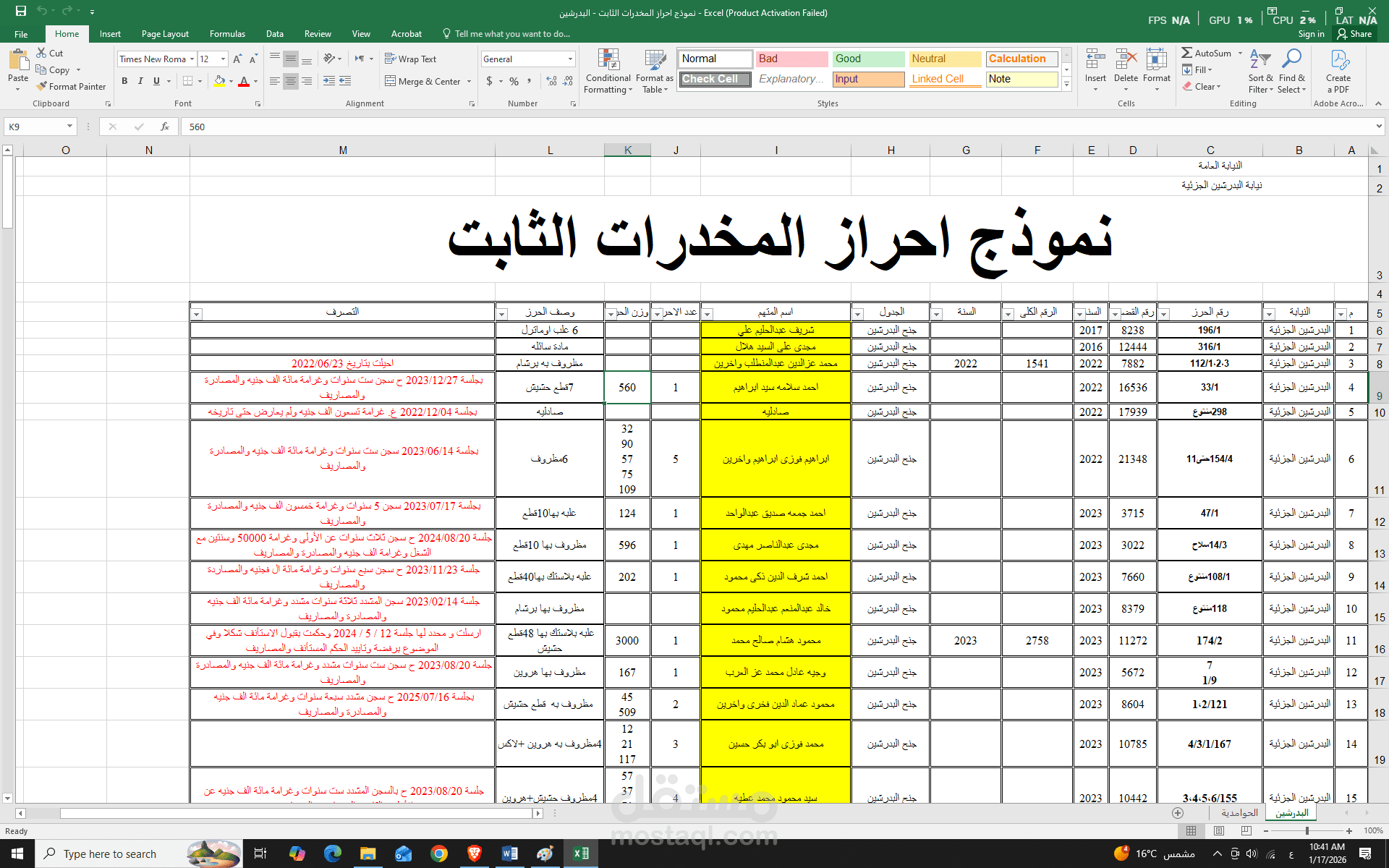Open Word from the taskbar
This screenshot has width=1389, height=868.
pyautogui.click(x=510, y=854)
